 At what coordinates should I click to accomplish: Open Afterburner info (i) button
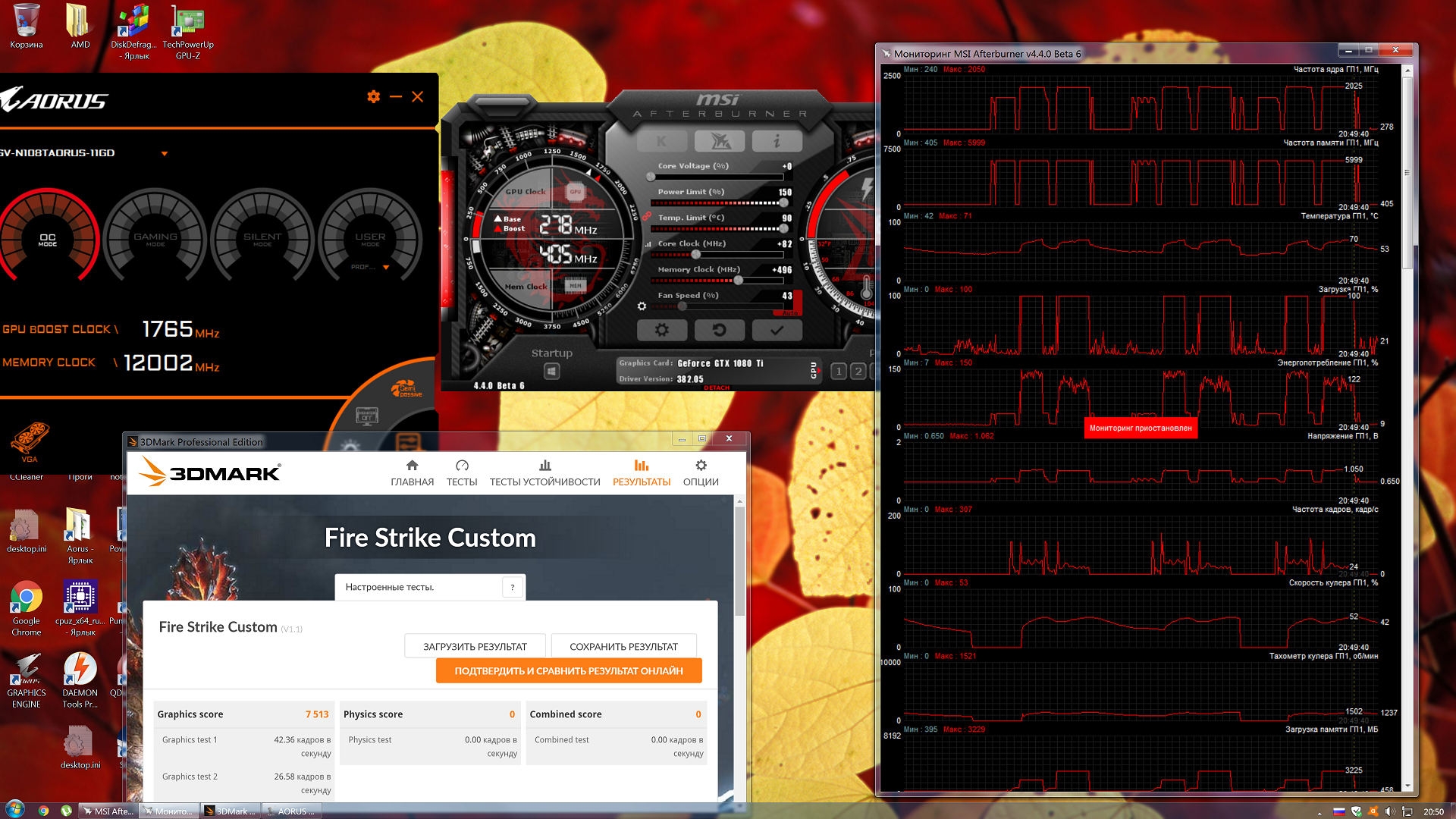coord(777,141)
